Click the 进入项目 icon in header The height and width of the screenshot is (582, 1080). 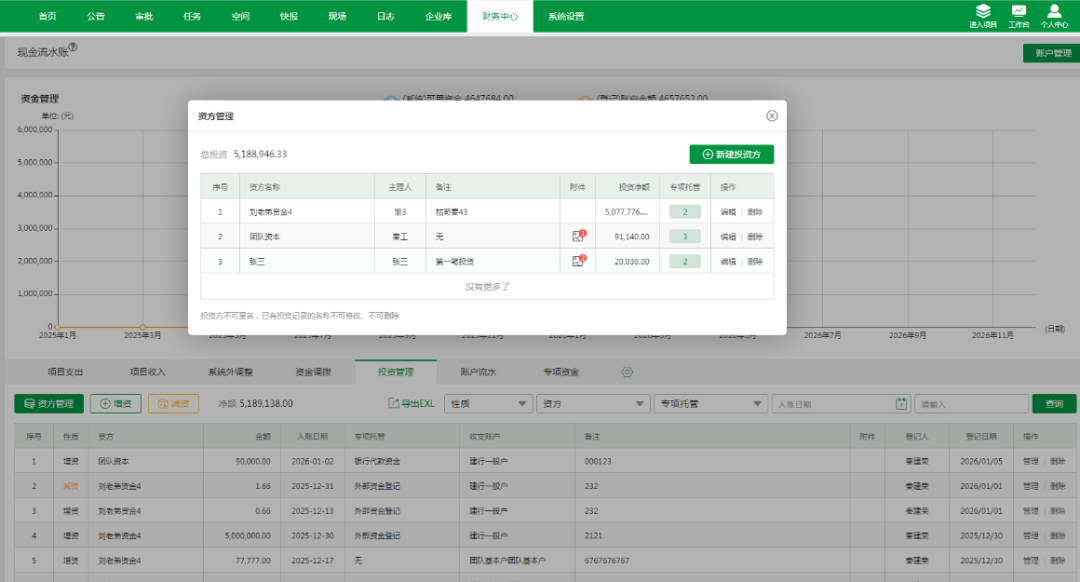[984, 12]
